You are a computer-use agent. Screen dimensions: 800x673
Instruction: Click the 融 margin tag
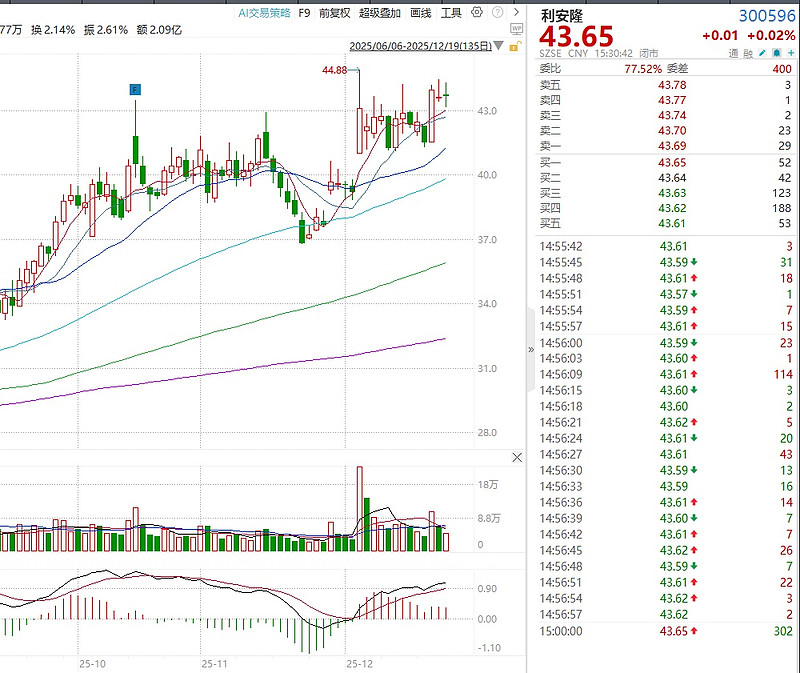tap(748, 54)
